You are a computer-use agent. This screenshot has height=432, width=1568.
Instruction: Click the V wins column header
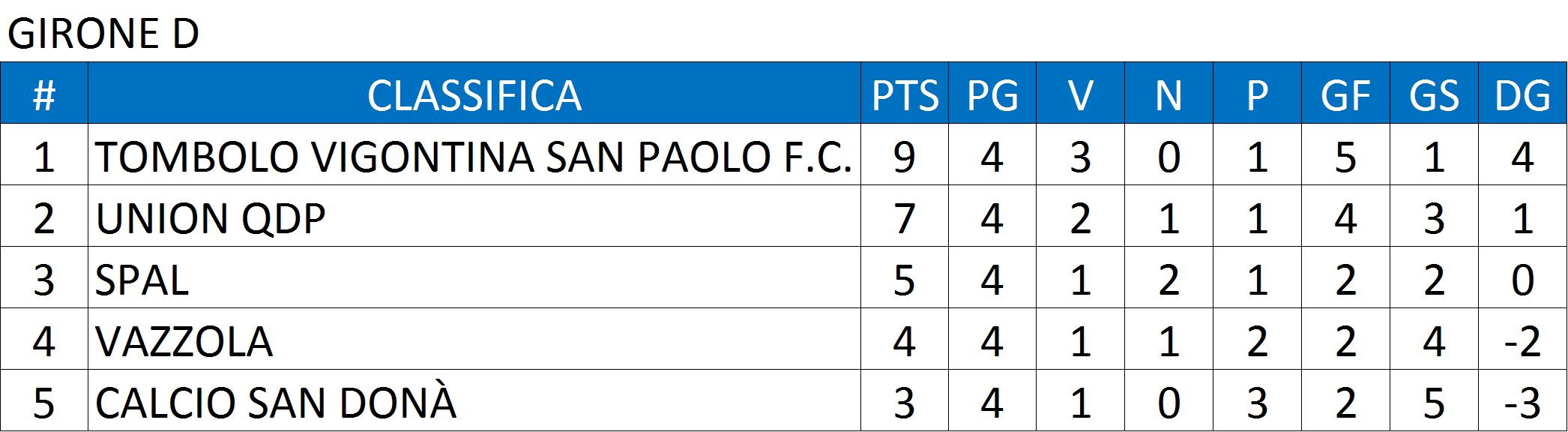coord(1080,94)
